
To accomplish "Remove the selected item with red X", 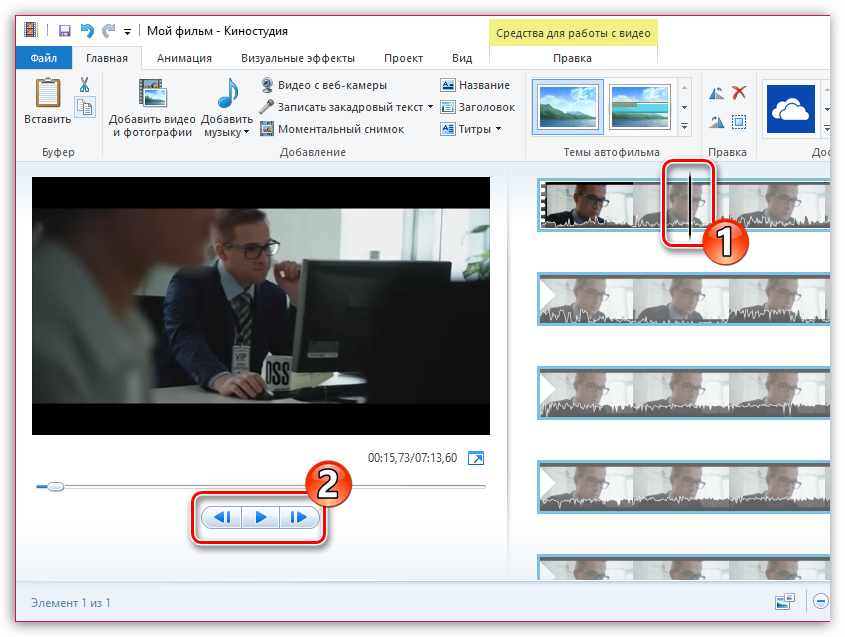I will 739,93.
